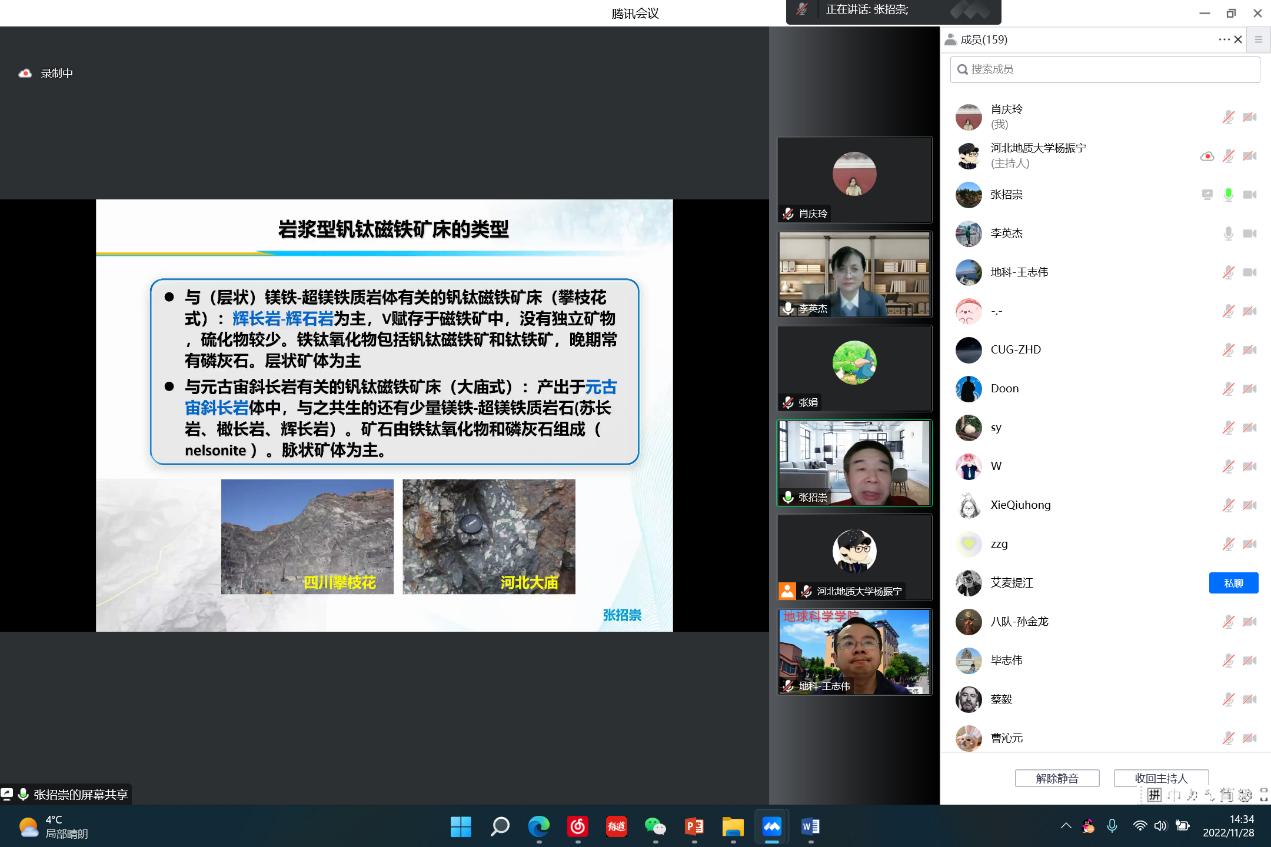Click the 收回主持人 button

pyautogui.click(x=1161, y=778)
